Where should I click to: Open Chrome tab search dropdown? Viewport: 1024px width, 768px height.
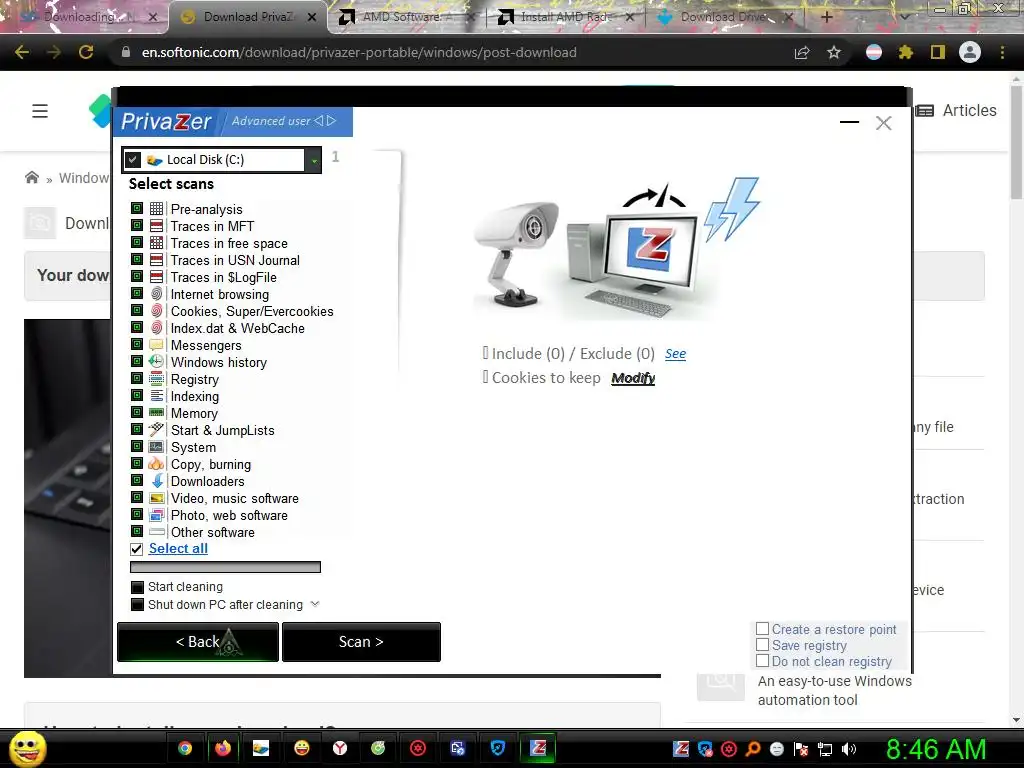[x=904, y=17]
